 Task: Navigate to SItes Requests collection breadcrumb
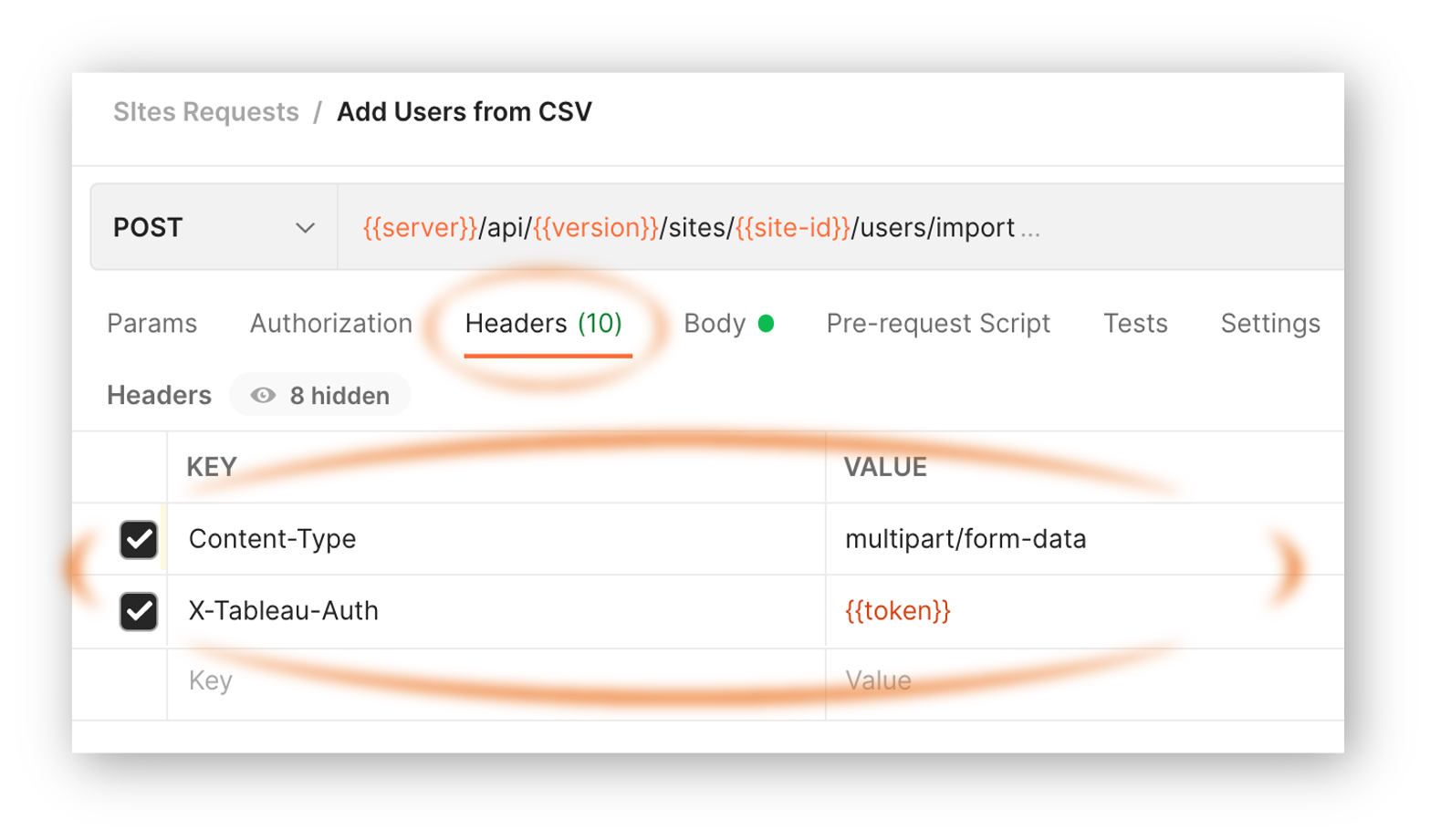click(x=206, y=111)
